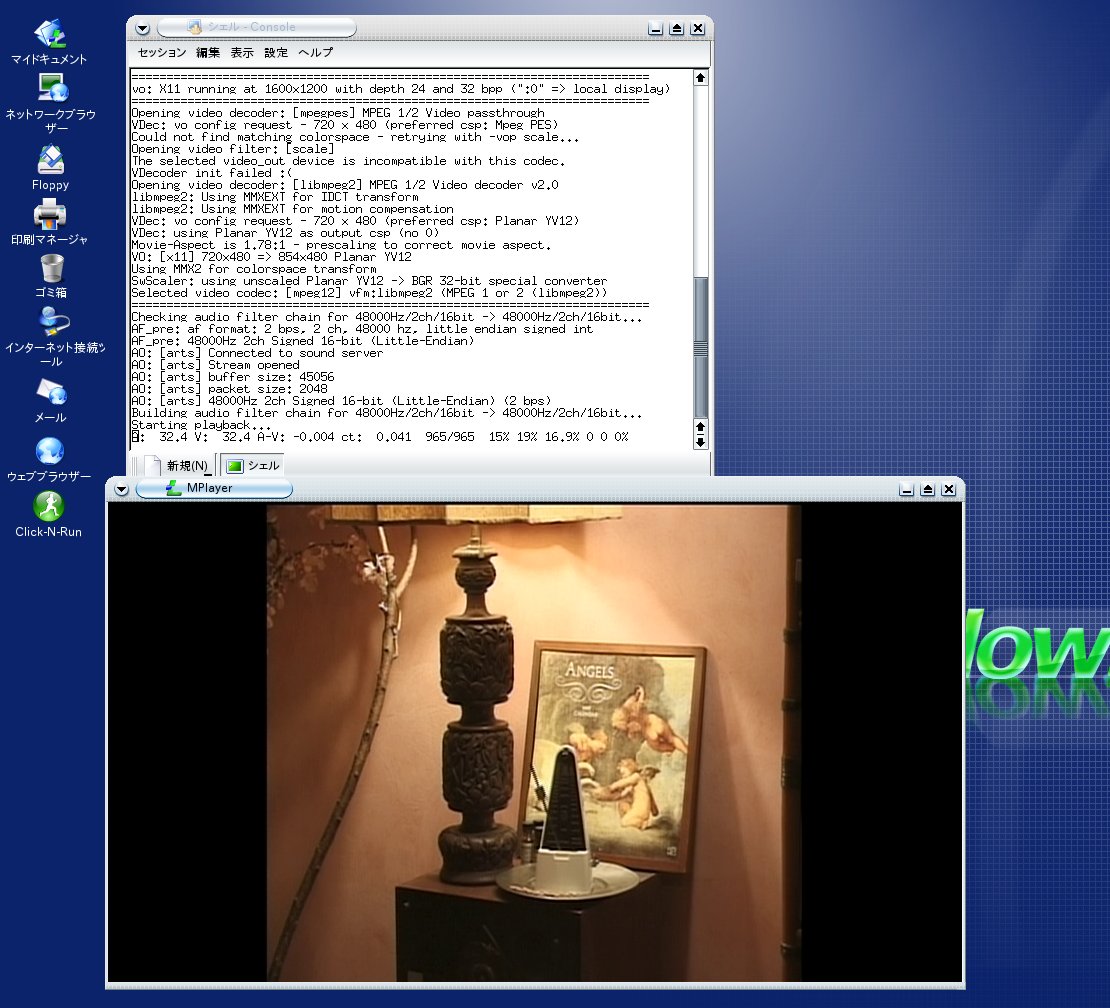Maximize the MPlayer window
Screen dimensions: 1110x1008
pyautogui.click(x=927, y=489)
